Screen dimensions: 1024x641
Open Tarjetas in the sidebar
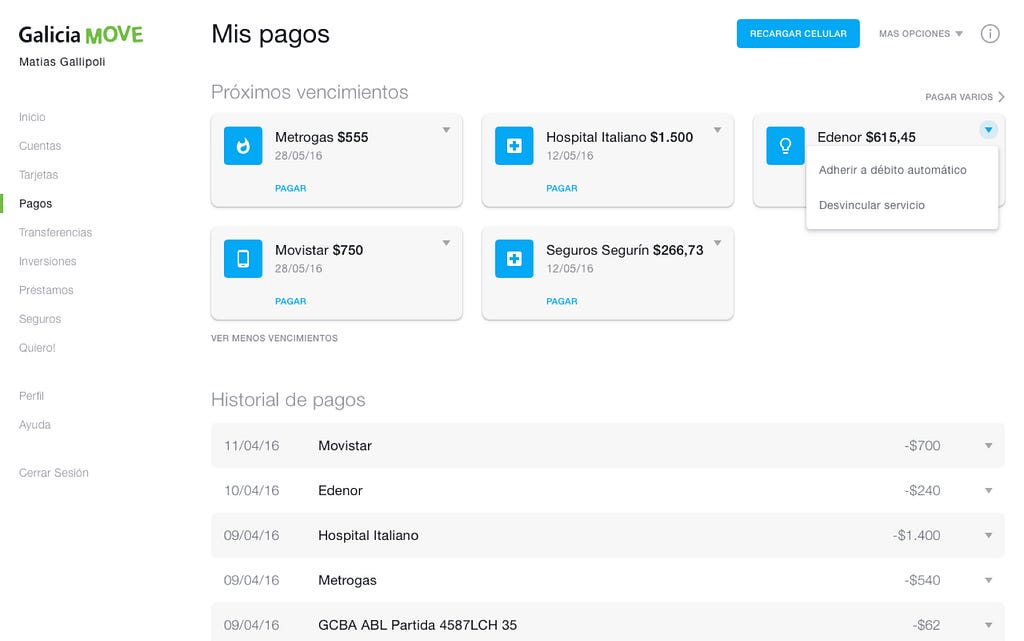tap(39, 174)
